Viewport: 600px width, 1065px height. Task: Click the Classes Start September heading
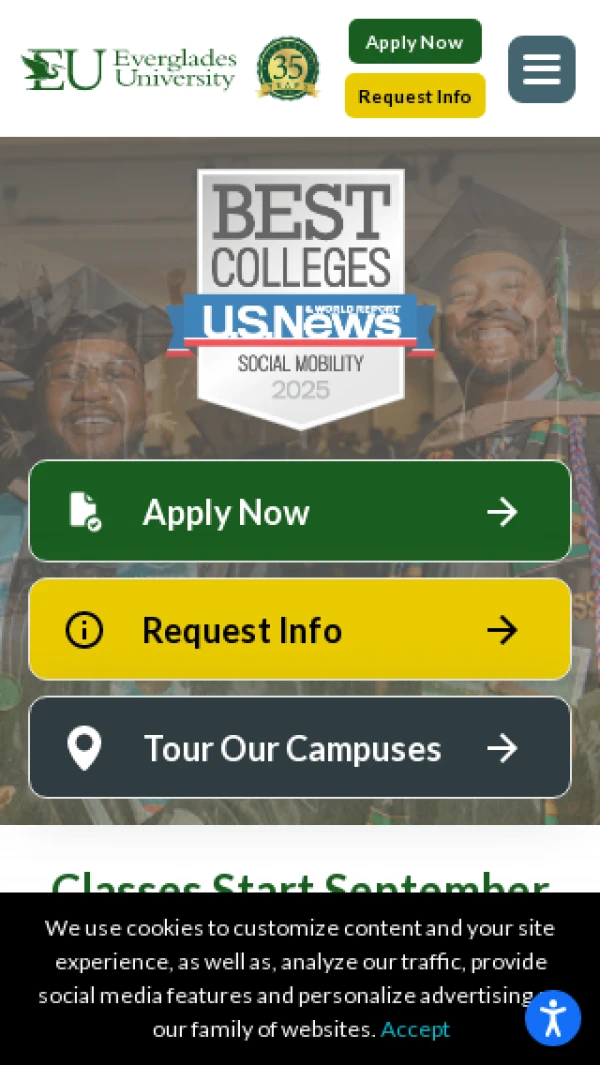pyautogui.click(x=300, y=881)
